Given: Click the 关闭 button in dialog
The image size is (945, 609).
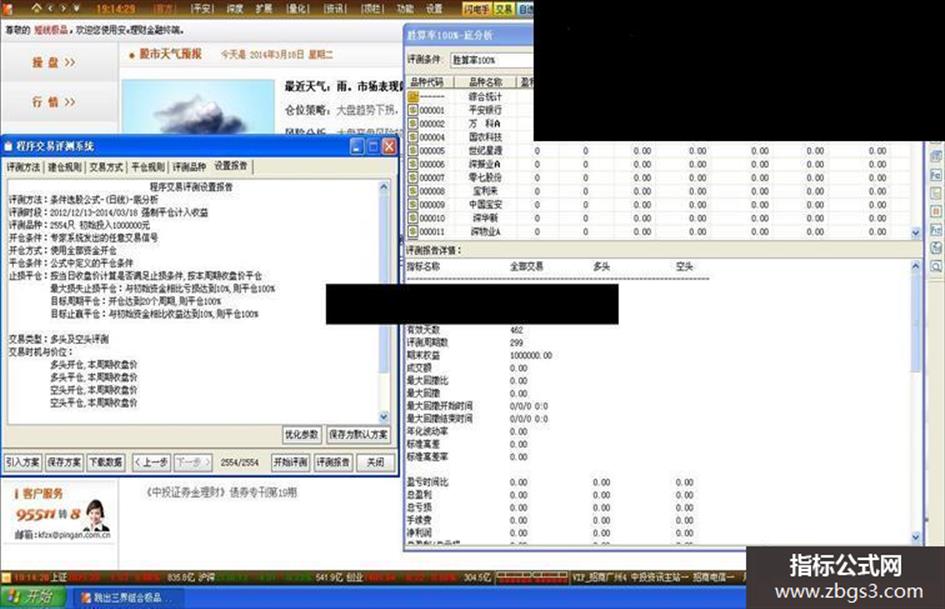Looking at the screenshot, I should click(375, 462).
